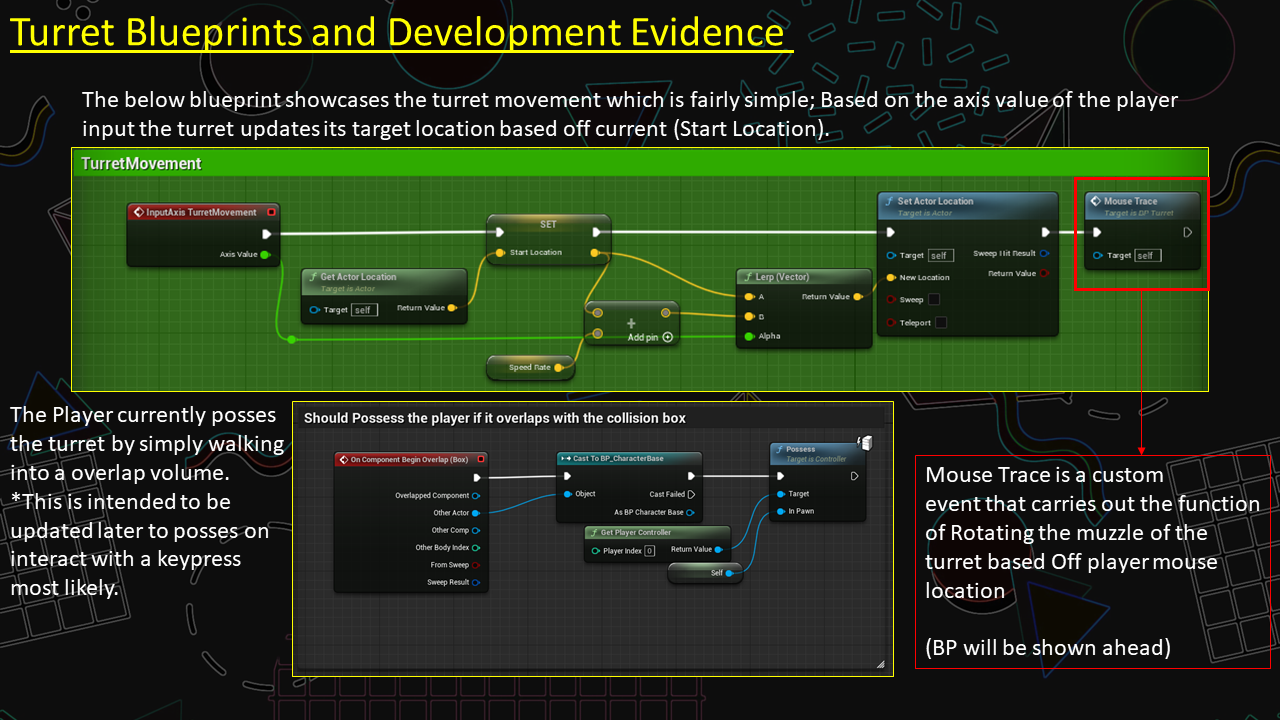The width and height of the screenshot is (1280, 720).
Task: Click the Add pin plus icon
Action: (x=668, y=337)
